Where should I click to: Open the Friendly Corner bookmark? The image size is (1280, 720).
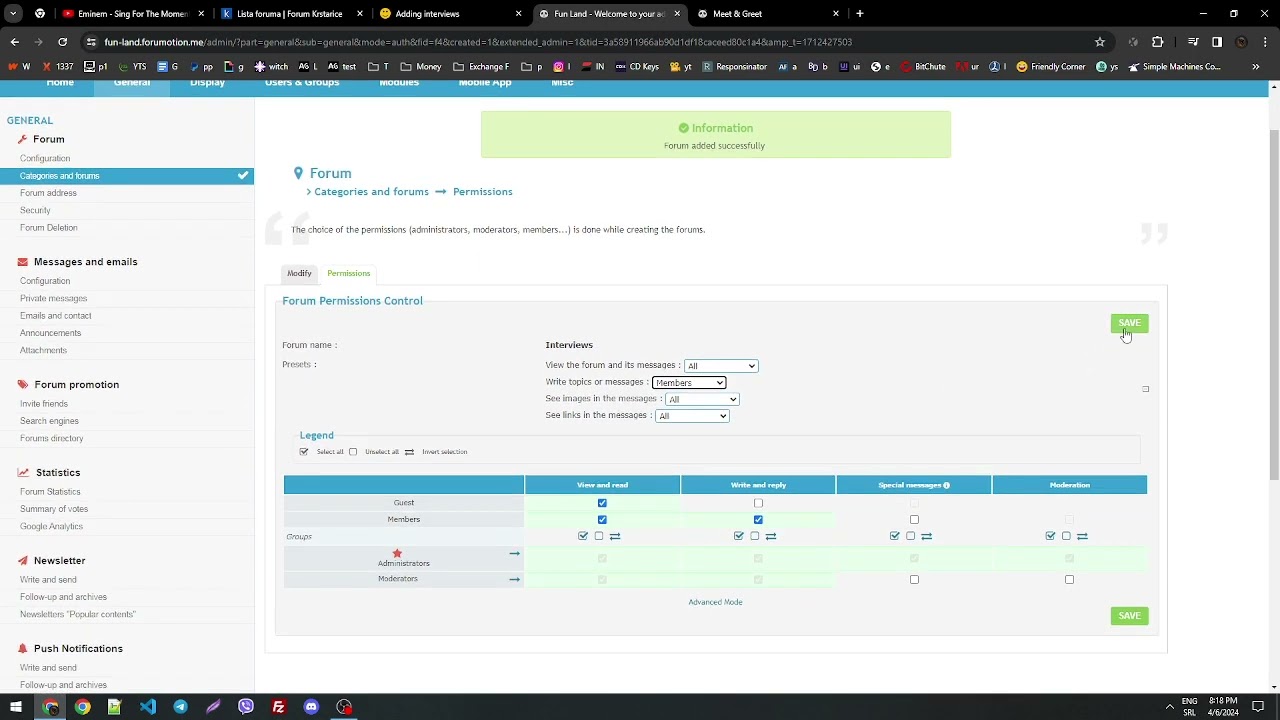coord(1052,67)
